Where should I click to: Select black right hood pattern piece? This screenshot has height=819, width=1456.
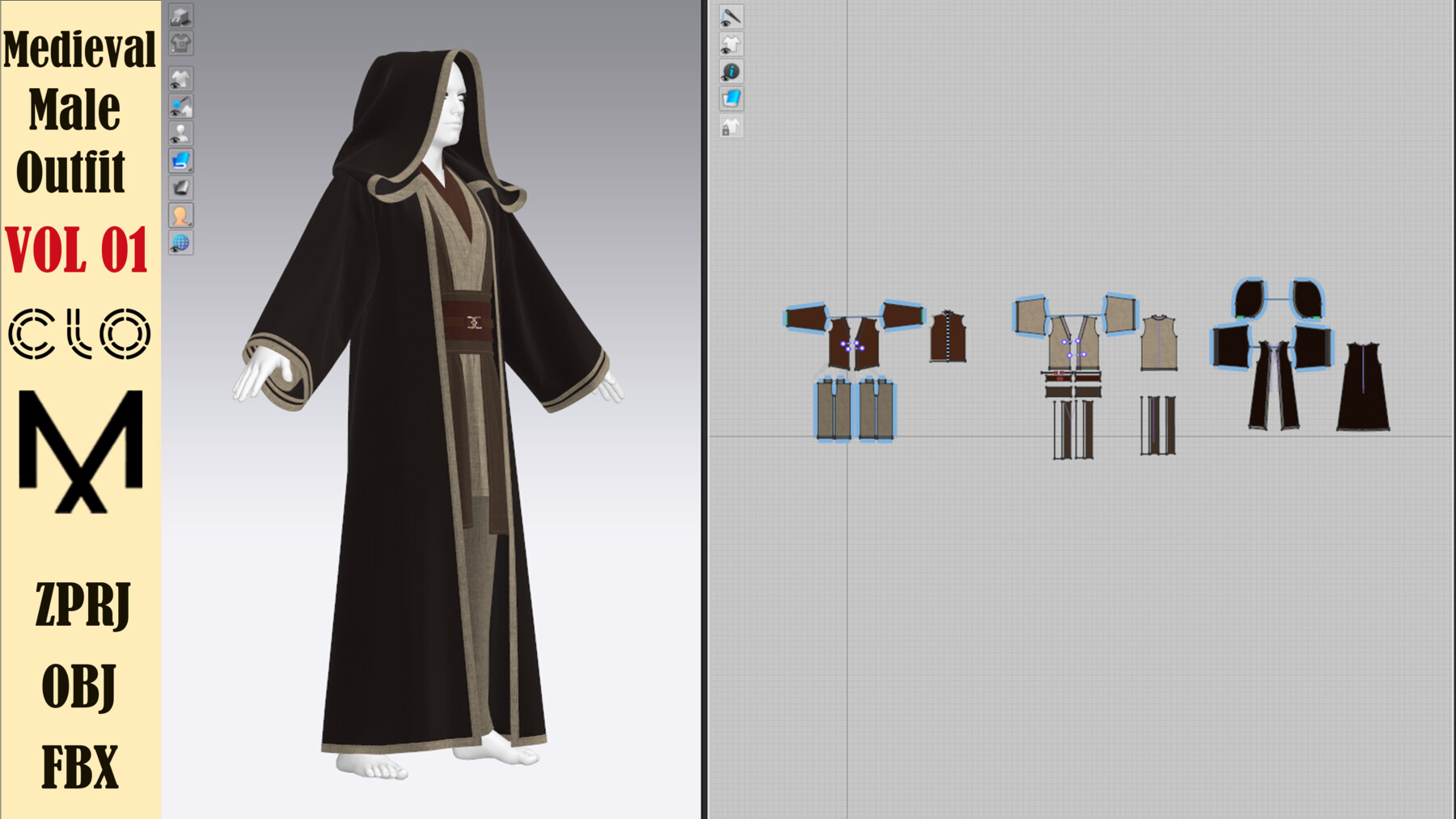click(1307, 298)
